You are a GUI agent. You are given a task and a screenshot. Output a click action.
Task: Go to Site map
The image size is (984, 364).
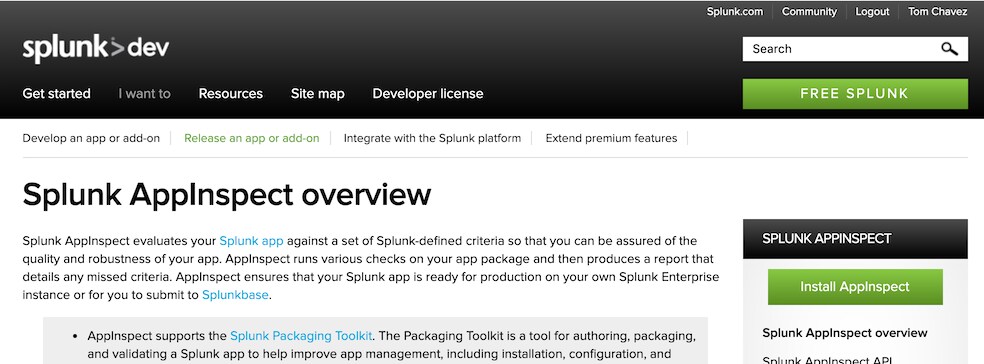318,94
